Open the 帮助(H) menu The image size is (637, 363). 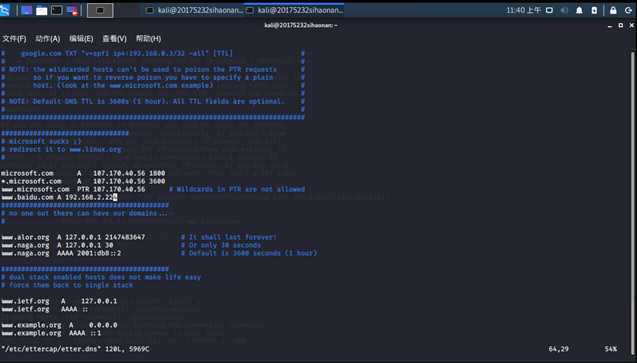[148, 39]
